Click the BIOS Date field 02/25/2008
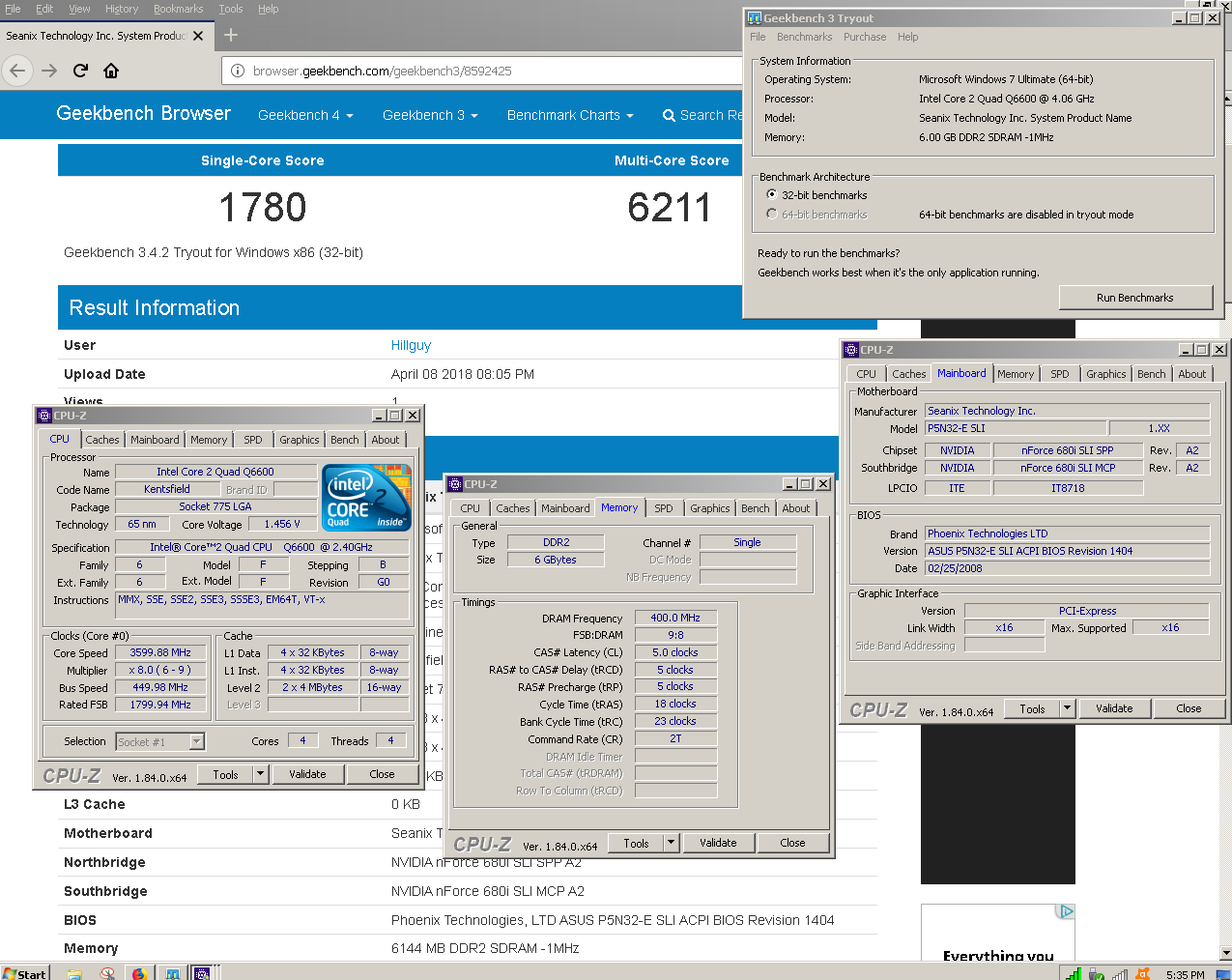This screenshot has width=1232, height=980. [x=1067, y=568]
